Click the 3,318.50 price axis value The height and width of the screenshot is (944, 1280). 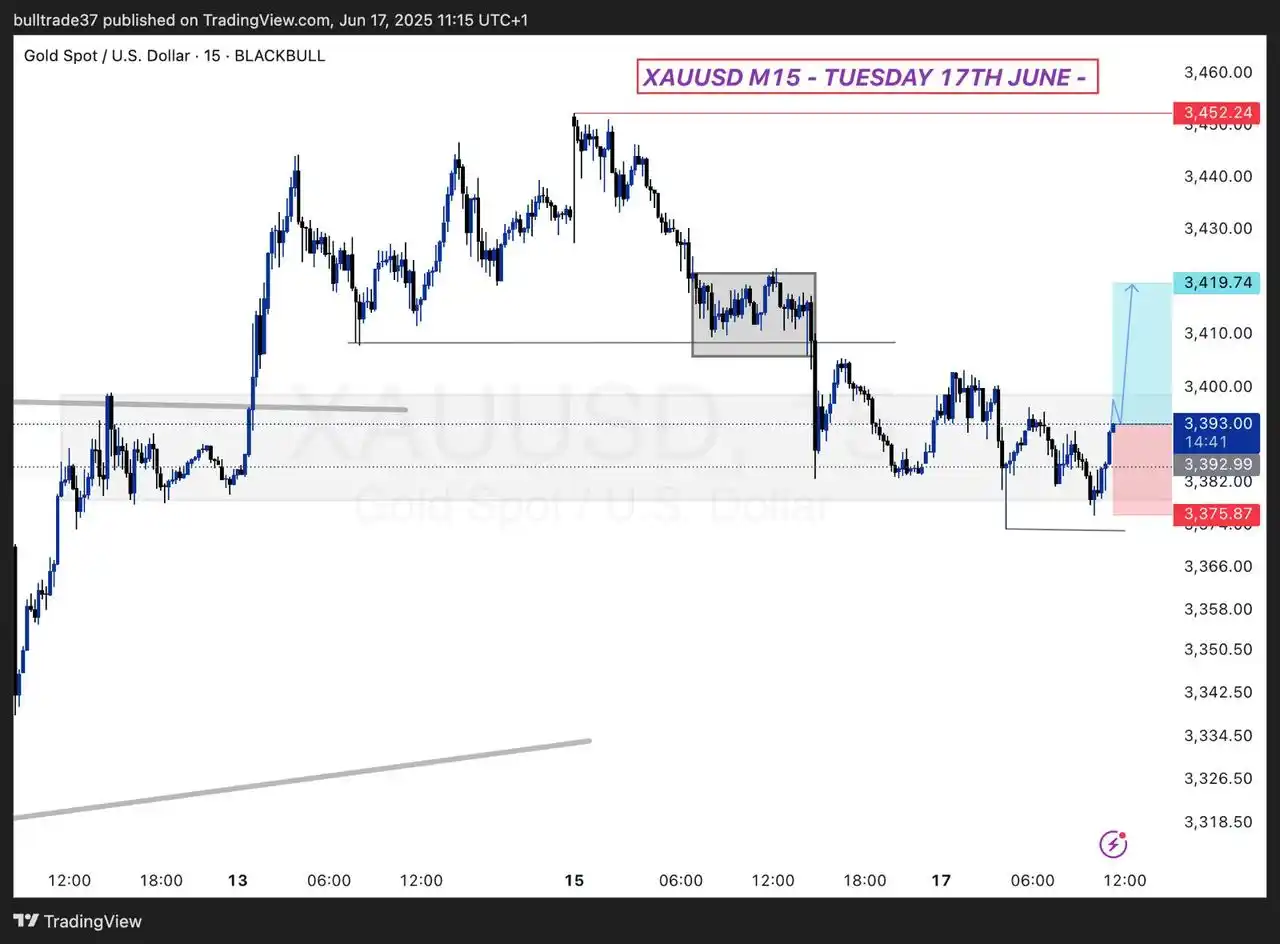[x=1217, y=822]
